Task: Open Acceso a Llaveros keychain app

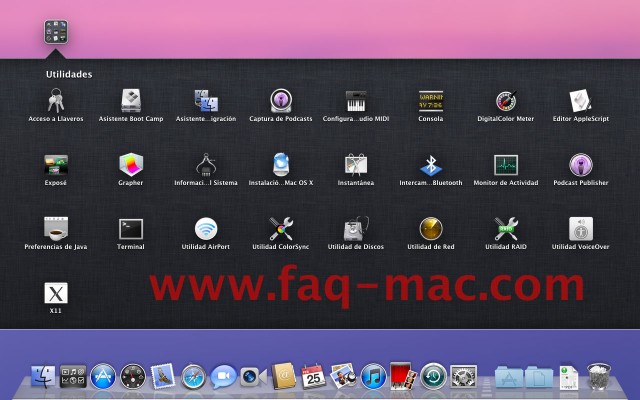Action: coord(56,101)
